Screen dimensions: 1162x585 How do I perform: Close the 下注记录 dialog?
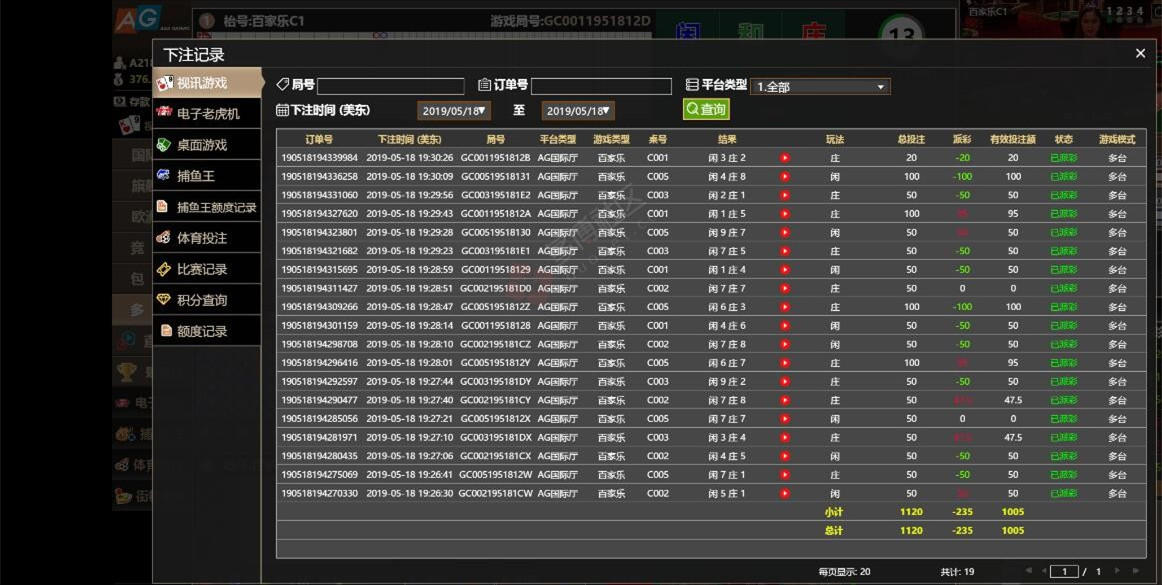(1141, 53)
